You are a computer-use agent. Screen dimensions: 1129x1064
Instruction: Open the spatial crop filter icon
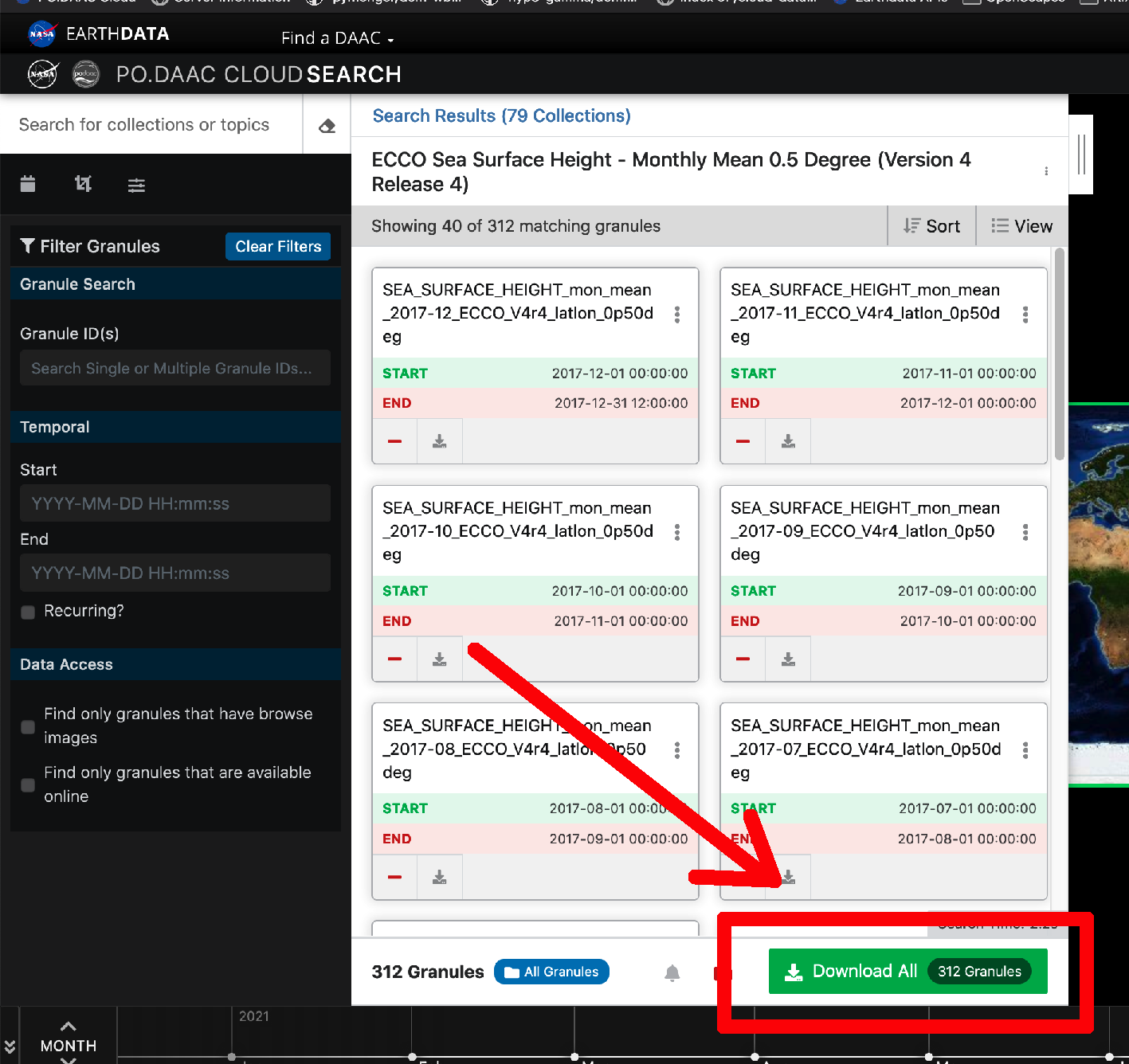coord(83,184)
